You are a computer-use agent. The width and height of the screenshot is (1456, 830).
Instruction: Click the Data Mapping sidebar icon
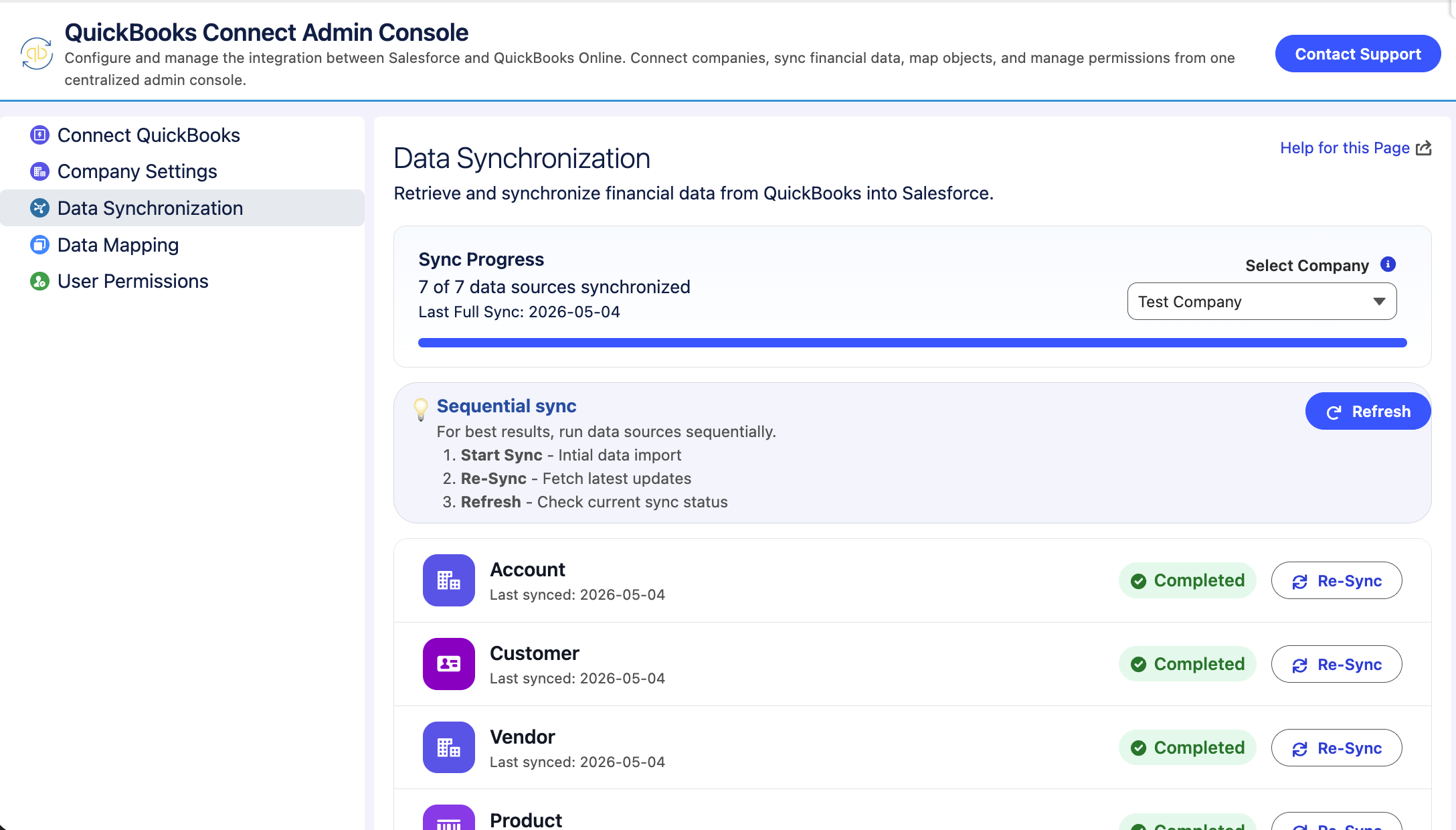click(x=40, y=245)
